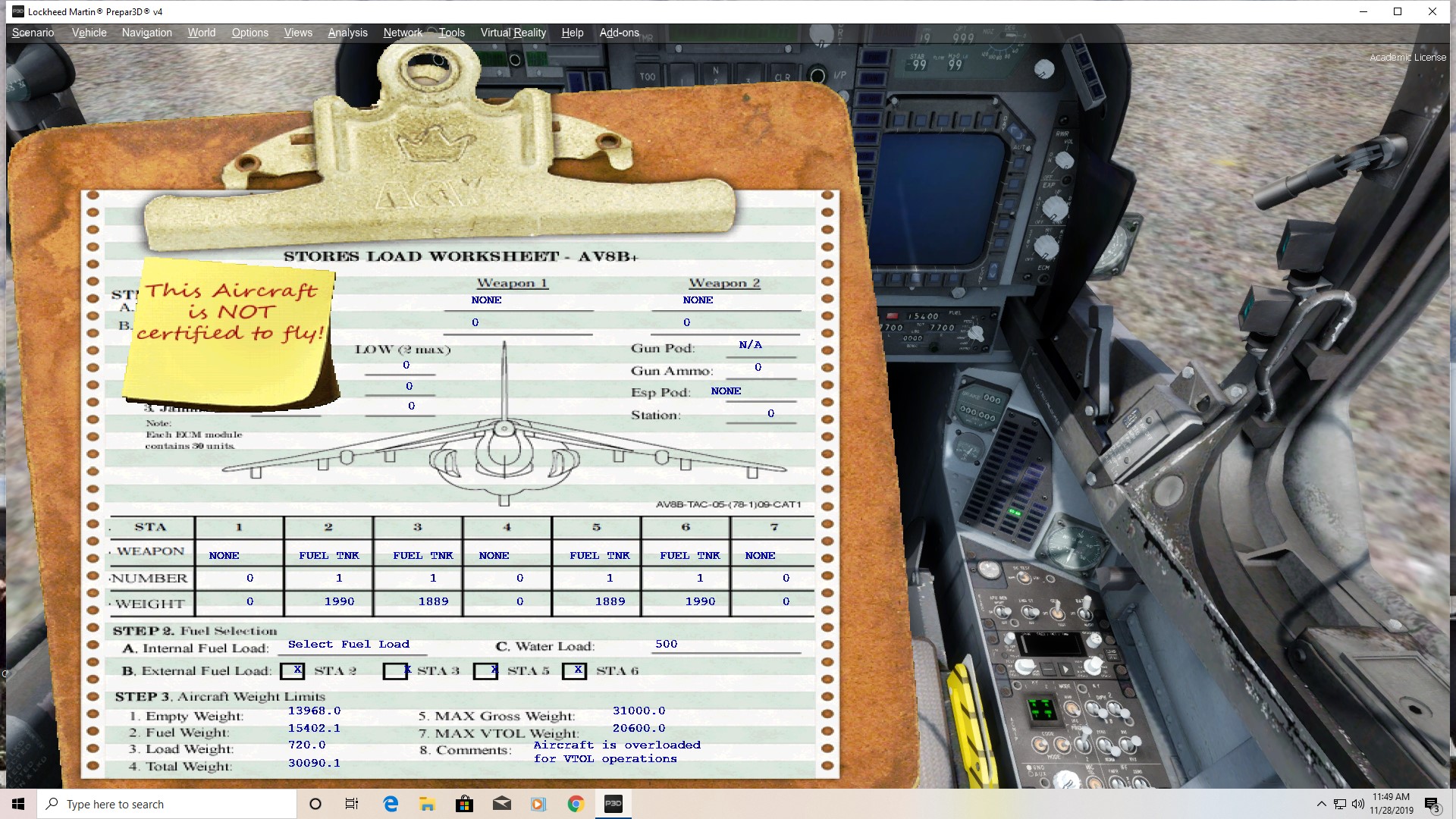The width and height of the screenshot is (1456, 819).
Task: Open the Views menu
Action: coord(298,33)
